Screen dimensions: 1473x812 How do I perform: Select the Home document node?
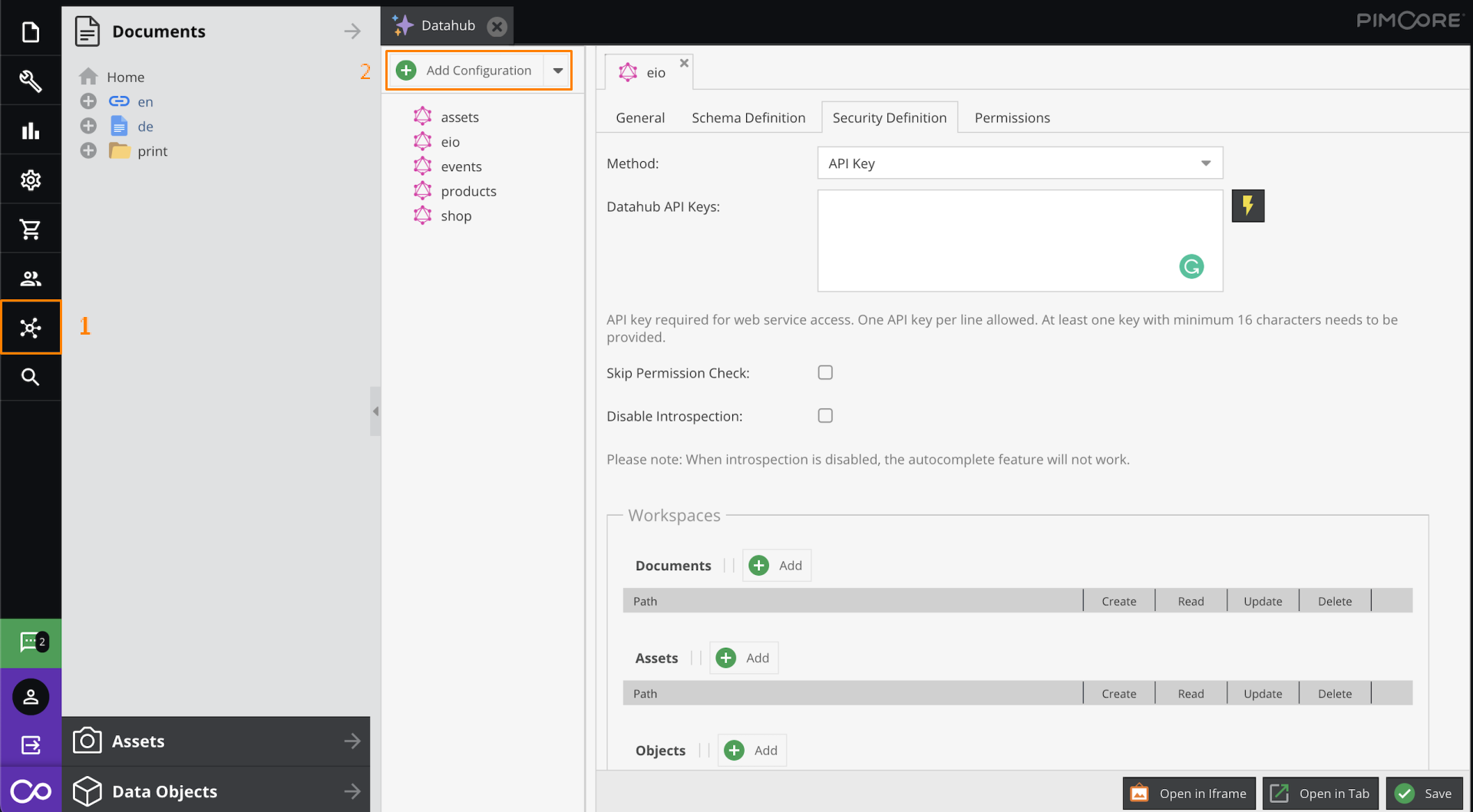pos(125,77)
